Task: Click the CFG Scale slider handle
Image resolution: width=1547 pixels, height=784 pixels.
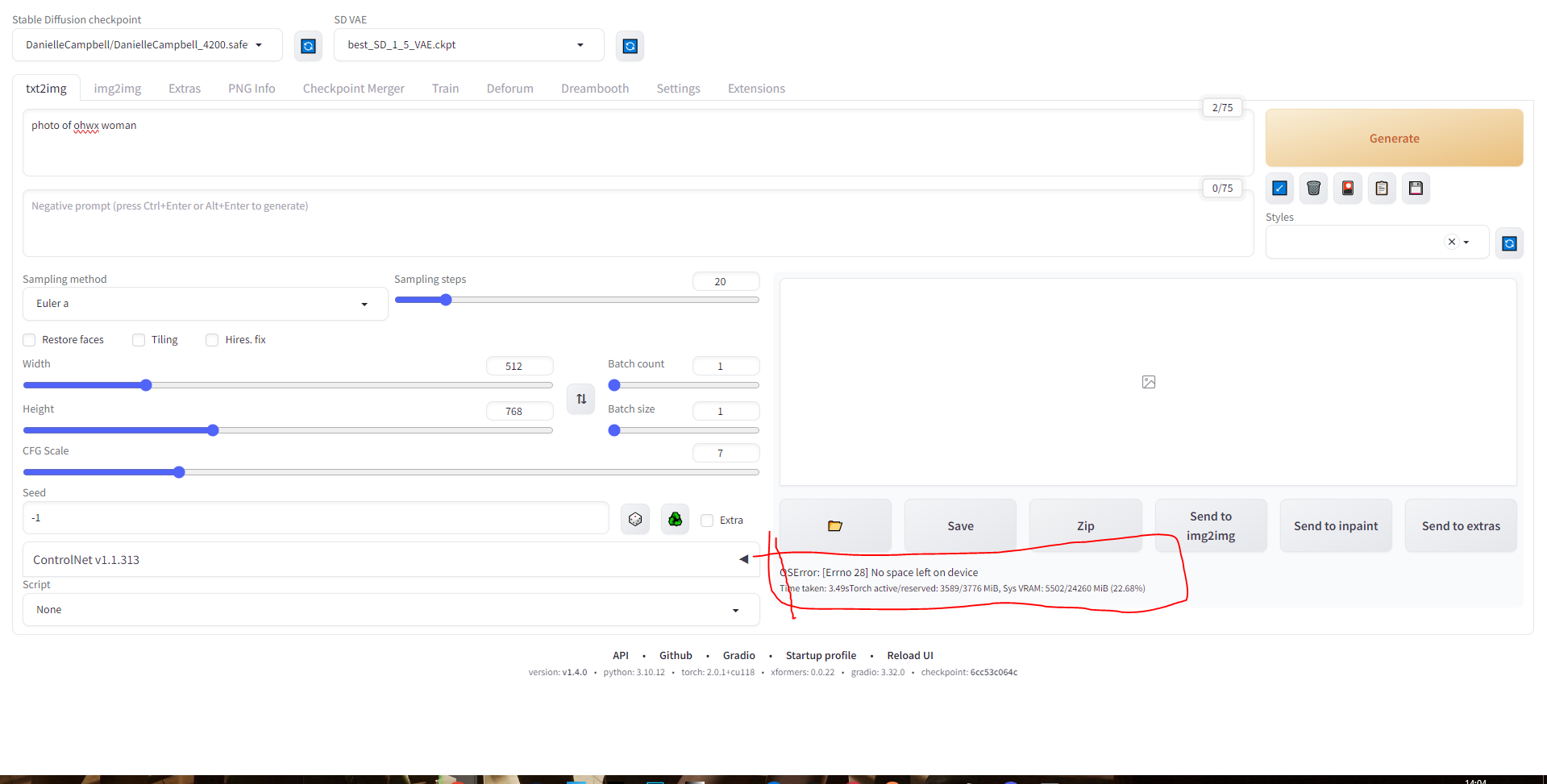Action: click(179, 472)
